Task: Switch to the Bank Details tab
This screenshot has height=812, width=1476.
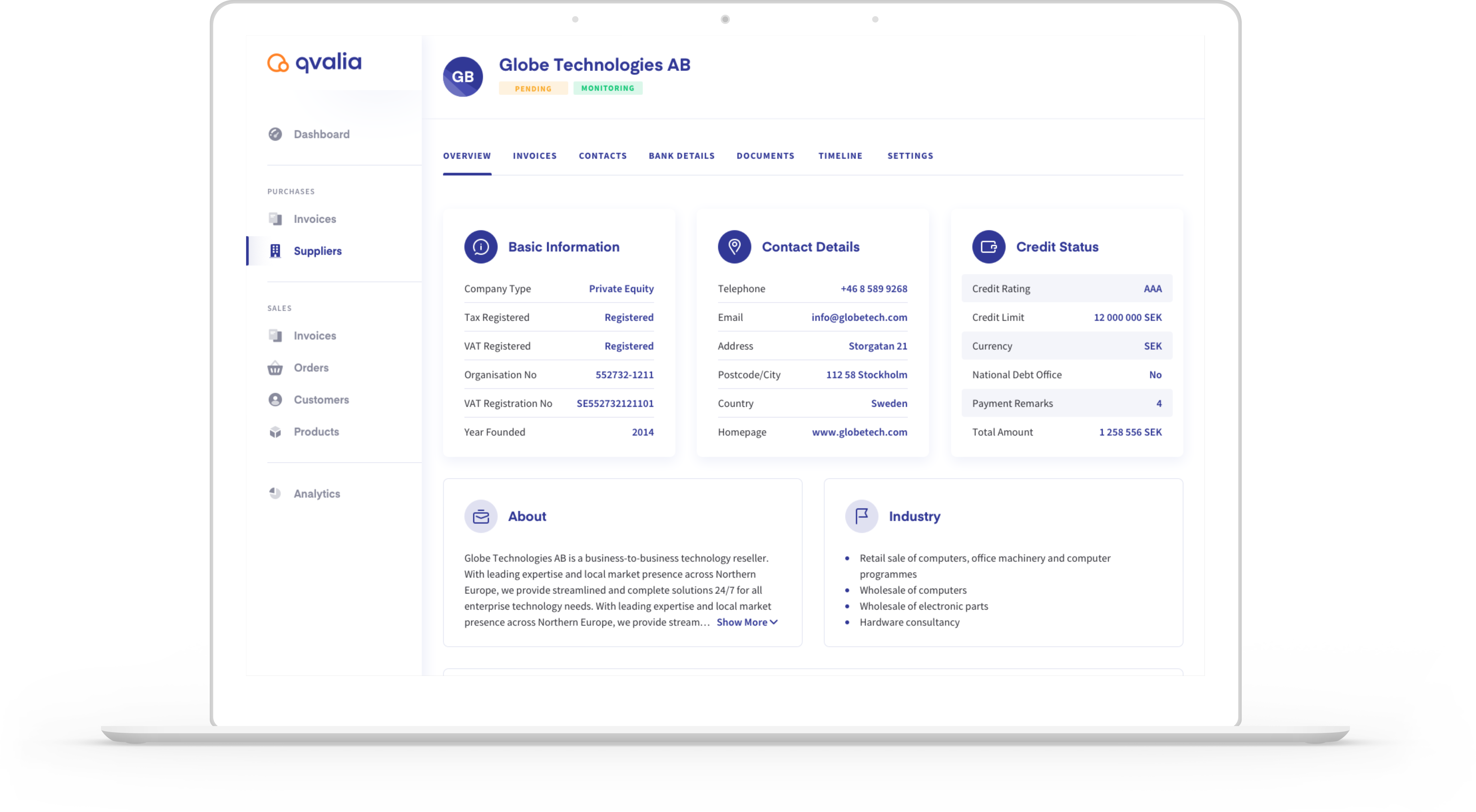Action: (681, 156)
